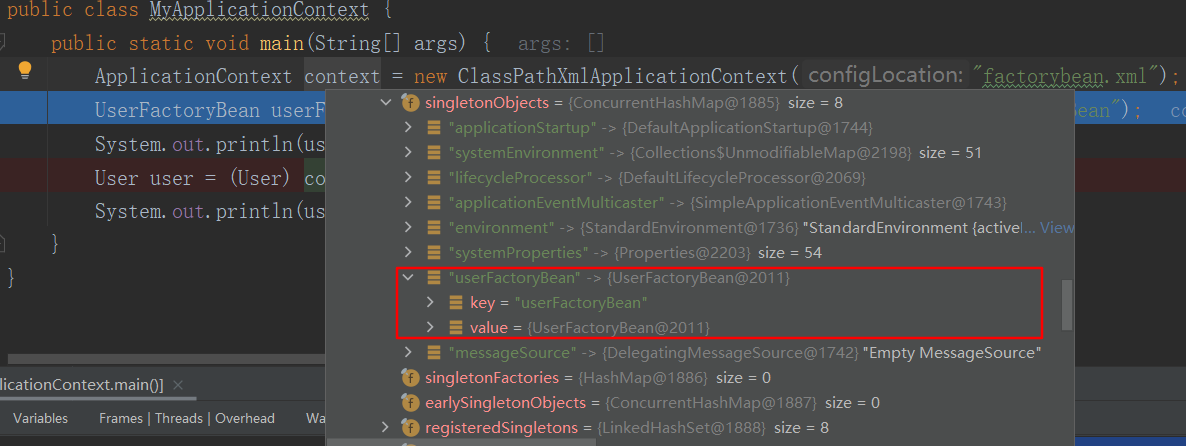The width and height of the screenshot is (1186, 446).
Task: Click the "factorybean.xml" string in the code
Action: (x=1067, y=76)
